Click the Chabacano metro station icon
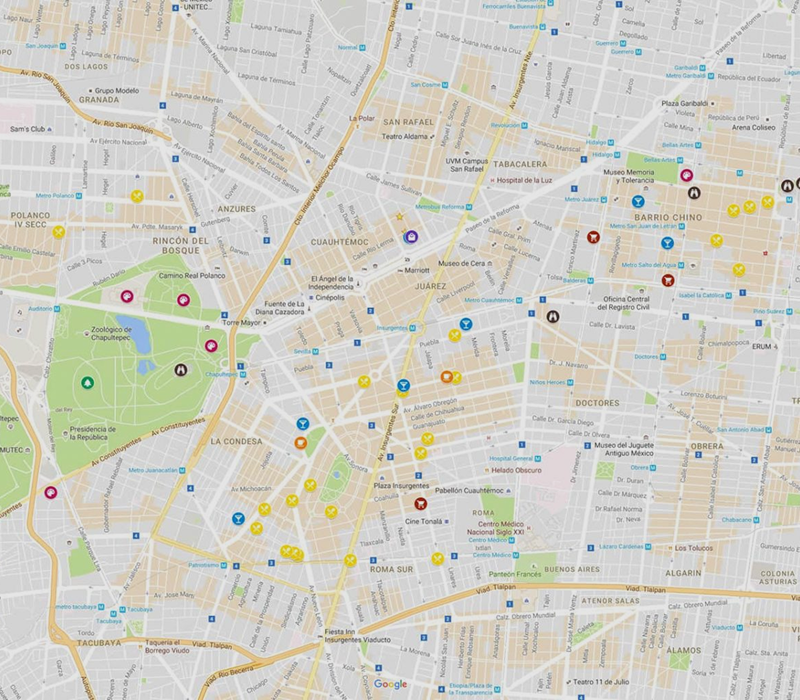 (x=756, y=520)
